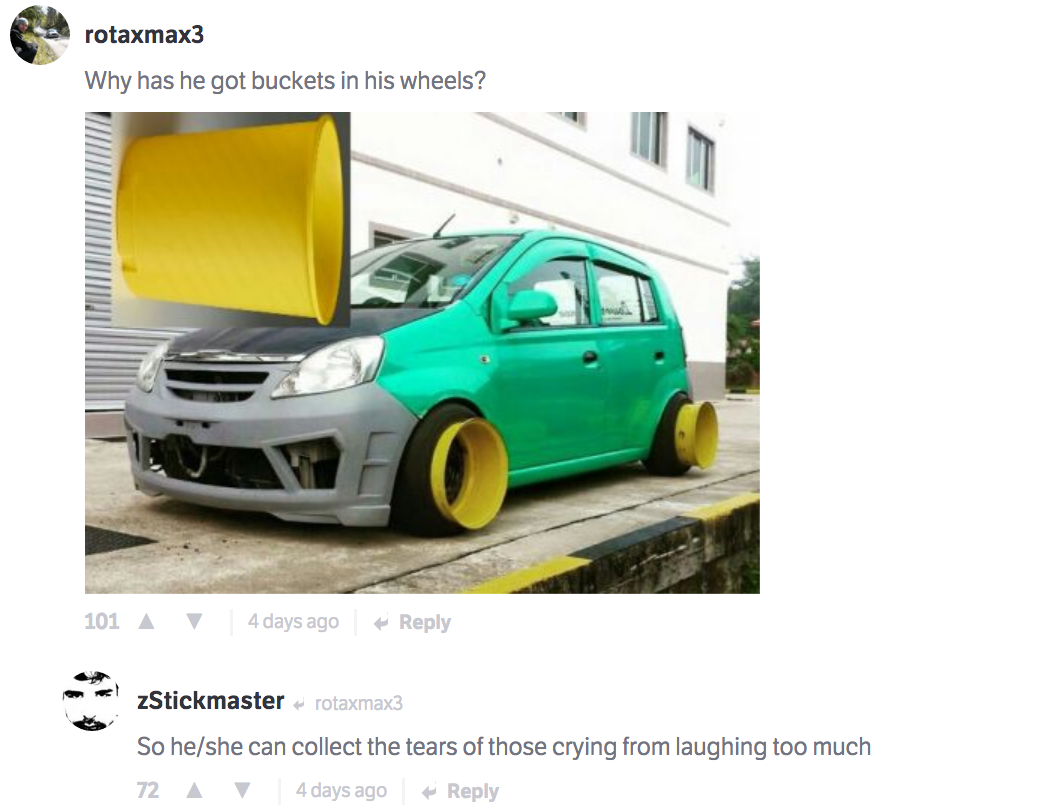1063x809 pixels.
Task: Open the zStickmaster username link
Action: click(210, 701)
